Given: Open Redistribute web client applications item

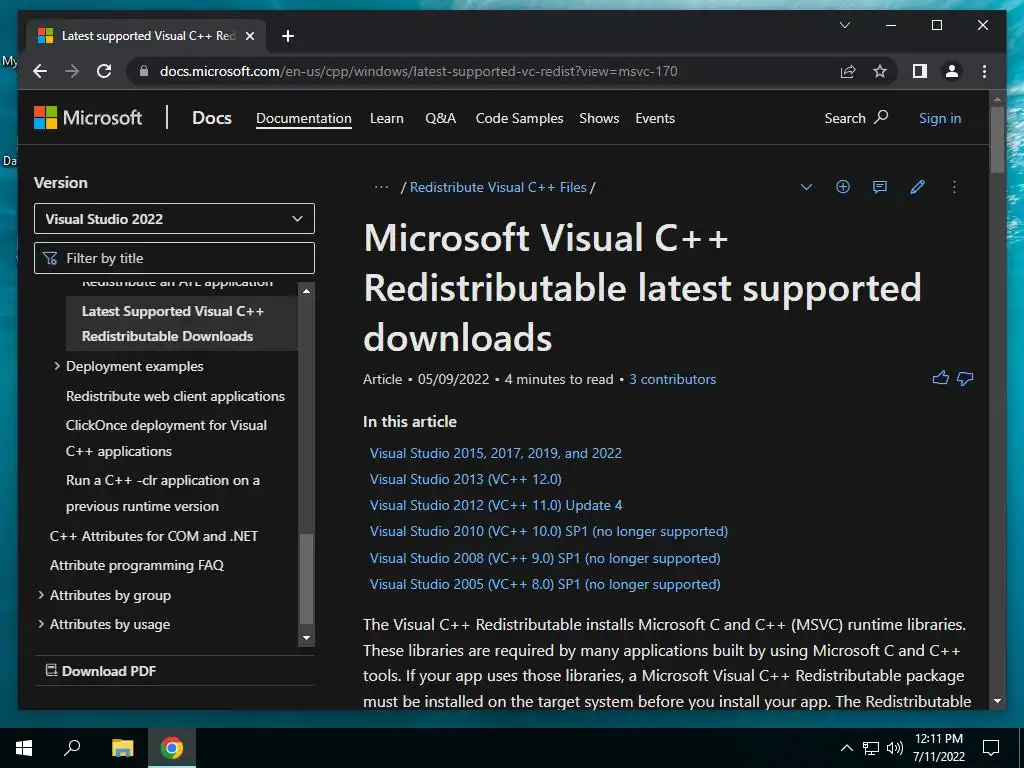Looking at the screenshot, I should (175, 396).
